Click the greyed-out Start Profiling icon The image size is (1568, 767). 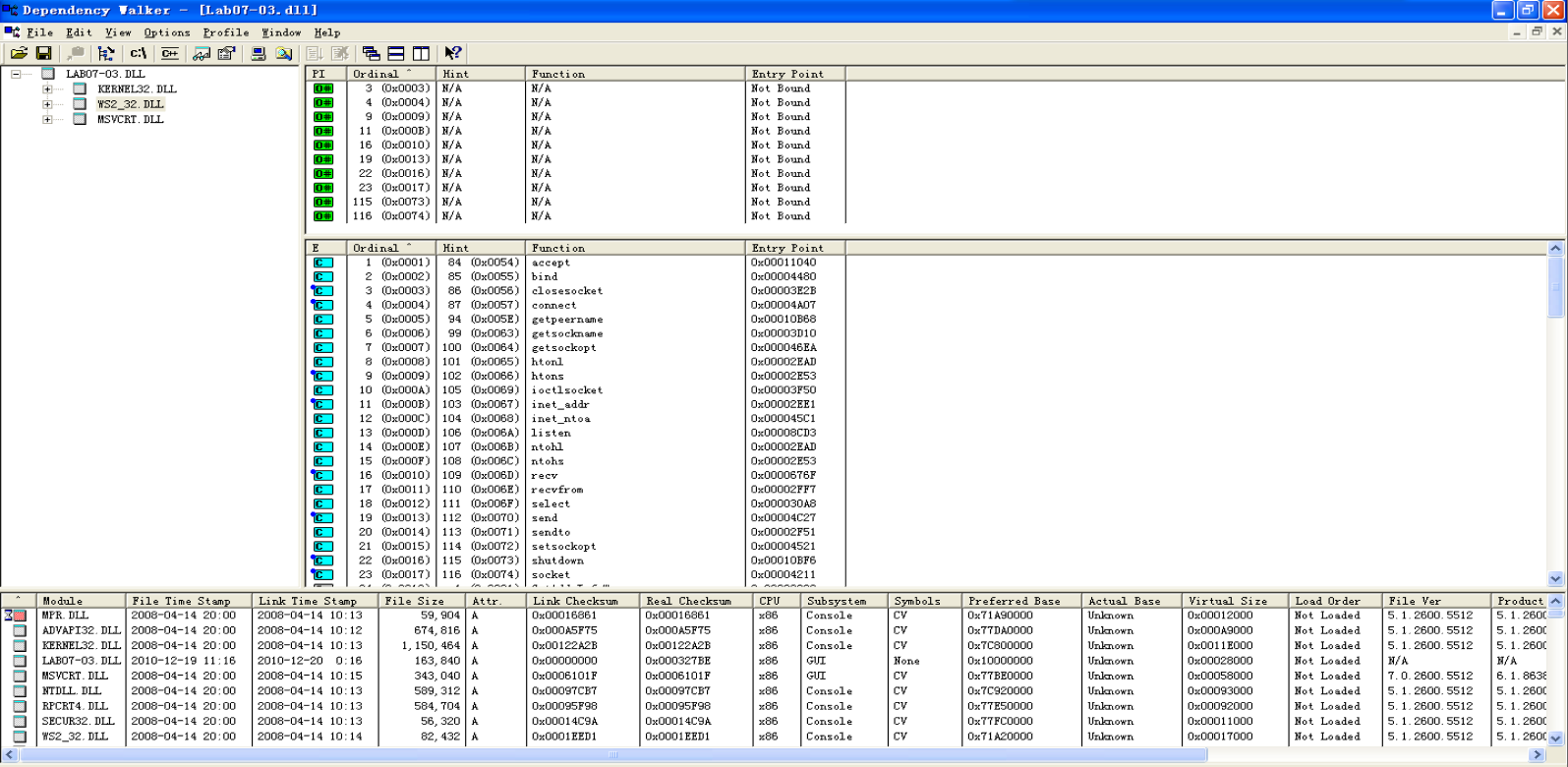(315, 53)
